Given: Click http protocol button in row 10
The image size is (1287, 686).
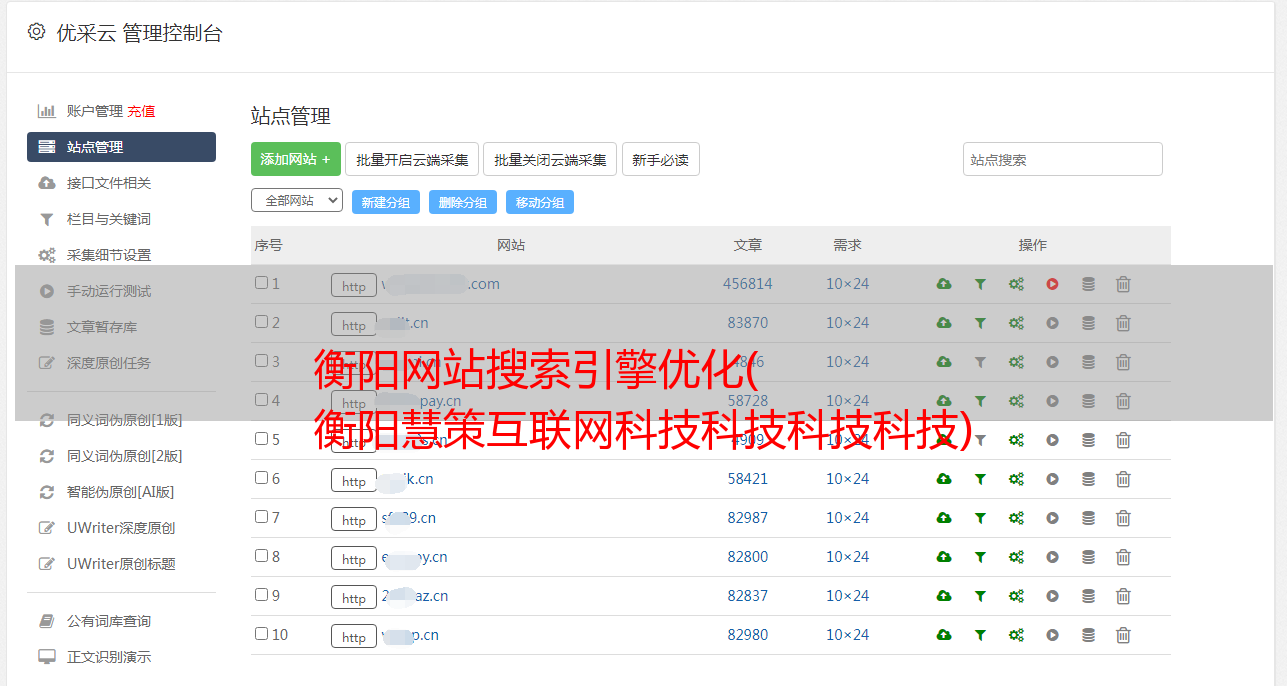Looking at the screenshot, I should 354,636.
